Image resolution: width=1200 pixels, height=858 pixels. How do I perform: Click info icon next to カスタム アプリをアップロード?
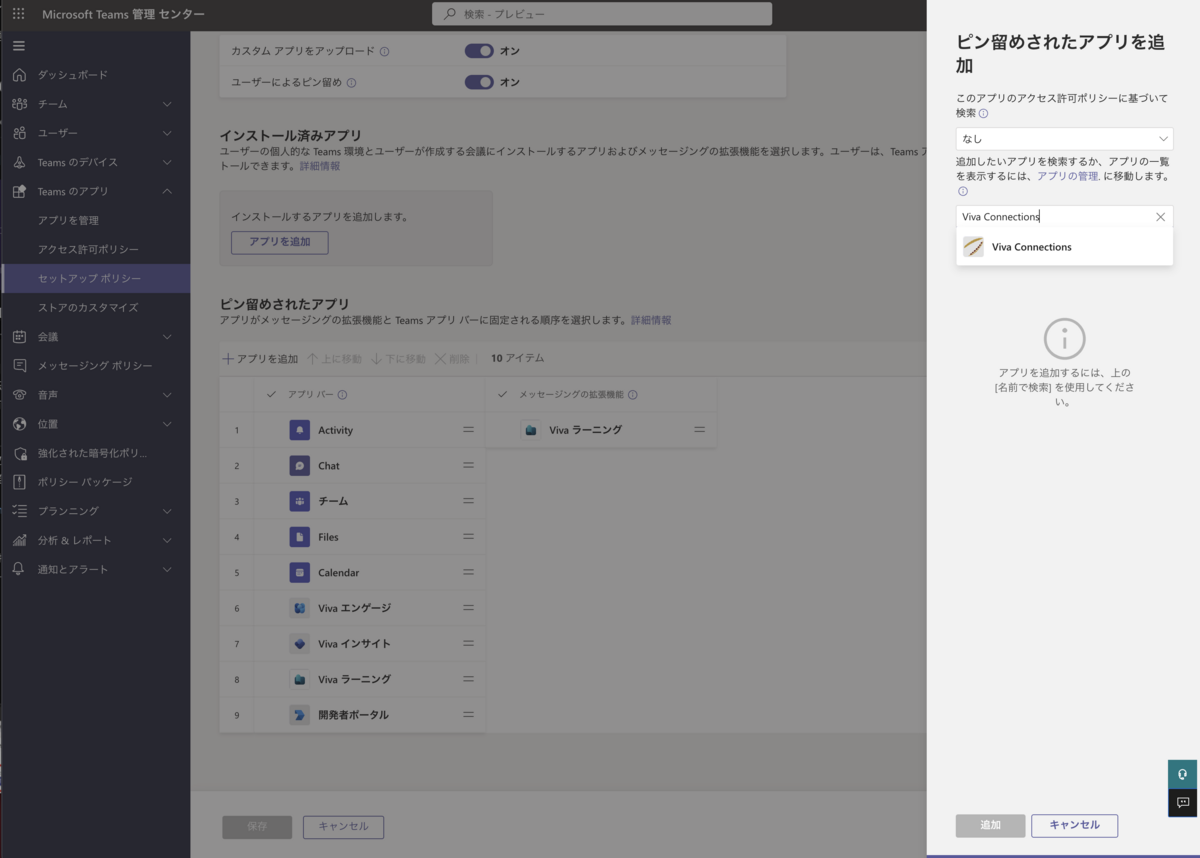point(385,52)
